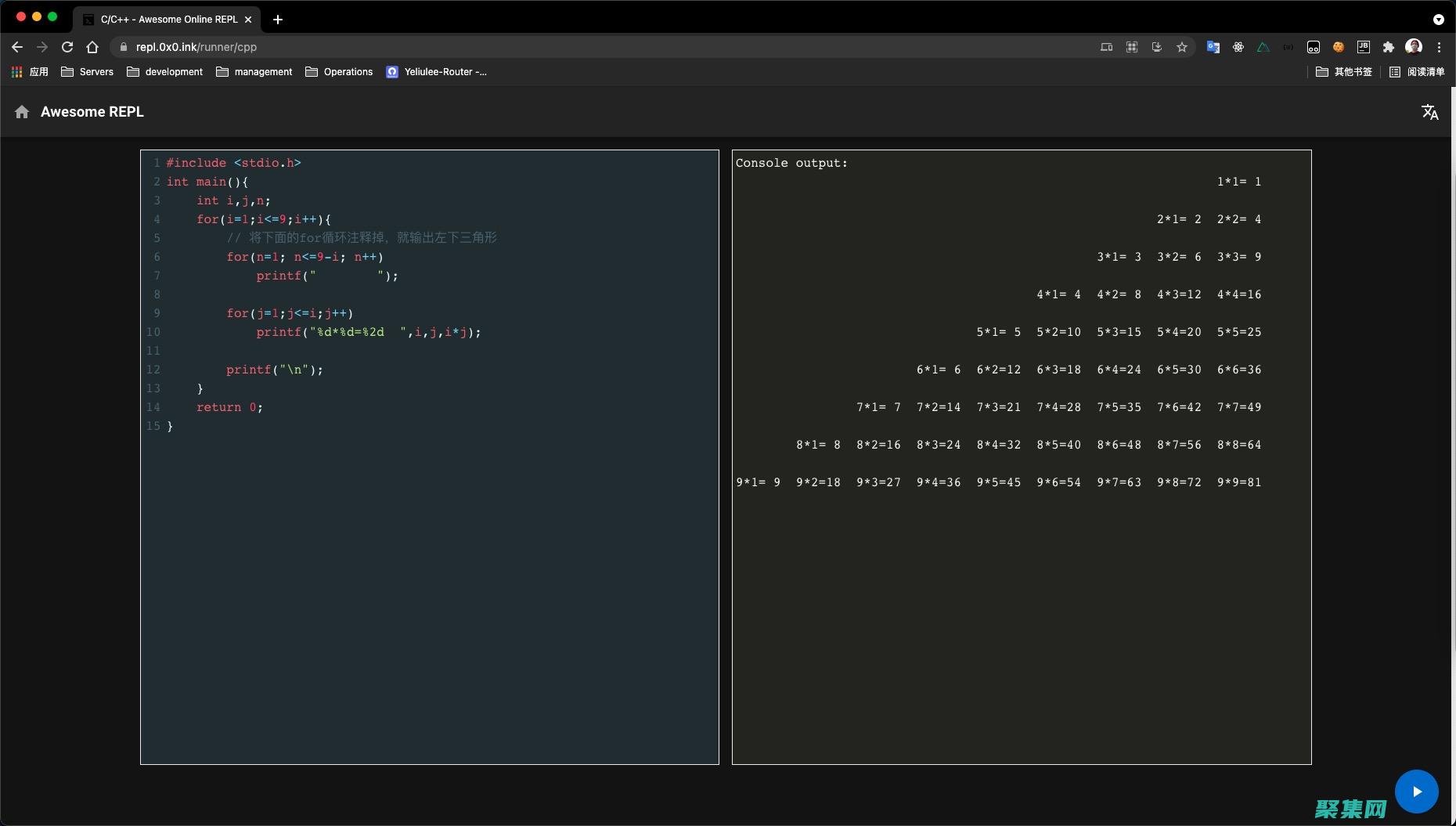The width and height of the screenshot is (1456, 826).
Task: Click the downloads icon in the toolbar
Action: pos(1156,47)
